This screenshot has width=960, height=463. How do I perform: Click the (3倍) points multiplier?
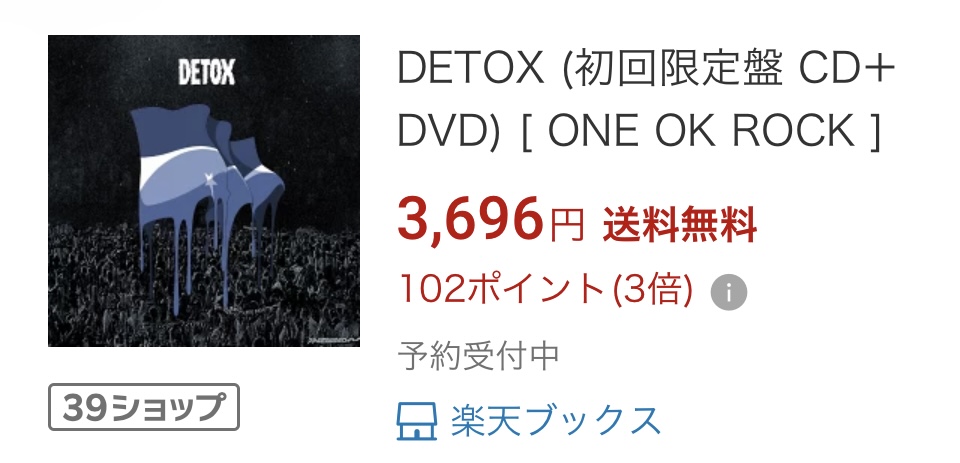[x=654, y=289]
